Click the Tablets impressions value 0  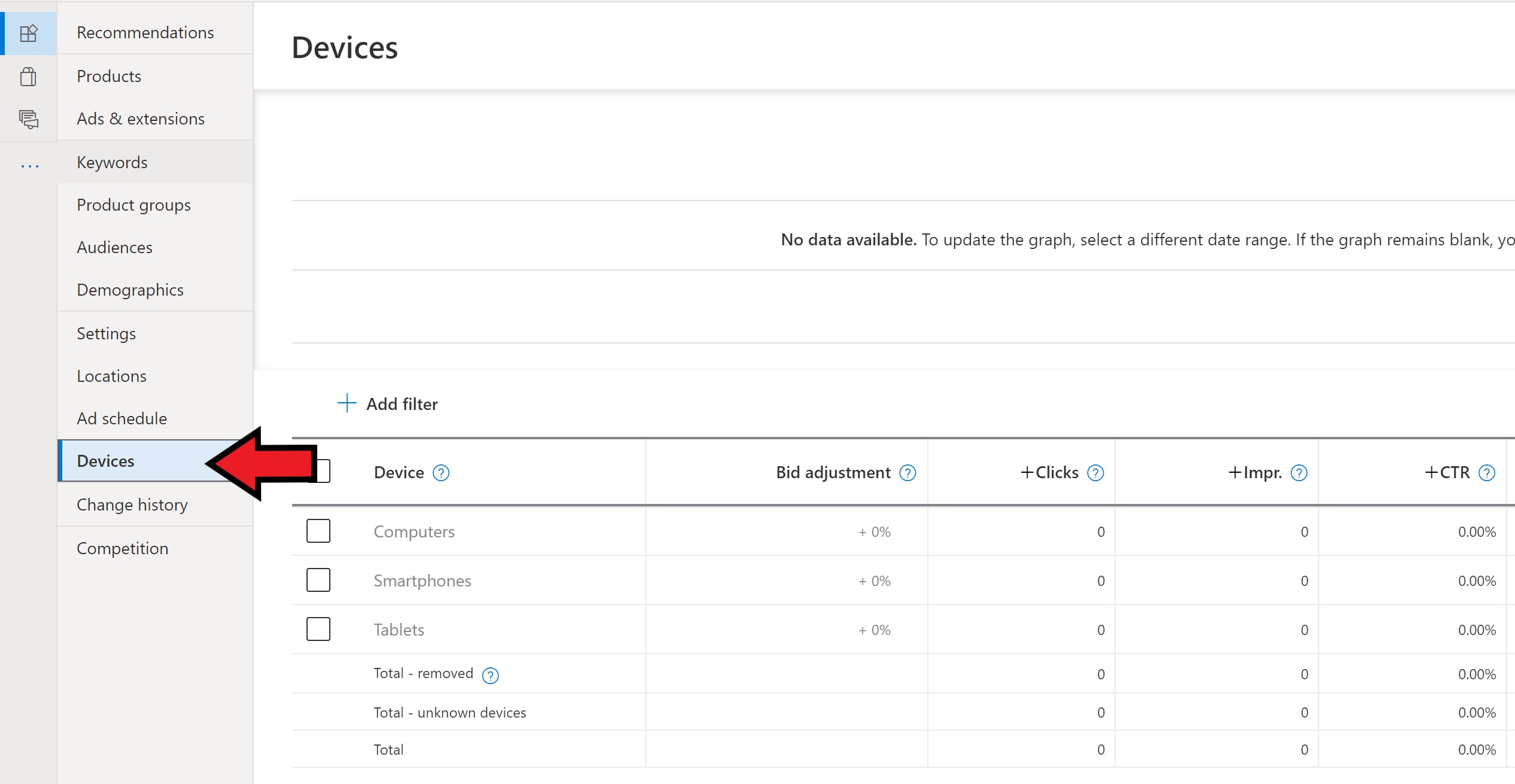(1304, 630)
